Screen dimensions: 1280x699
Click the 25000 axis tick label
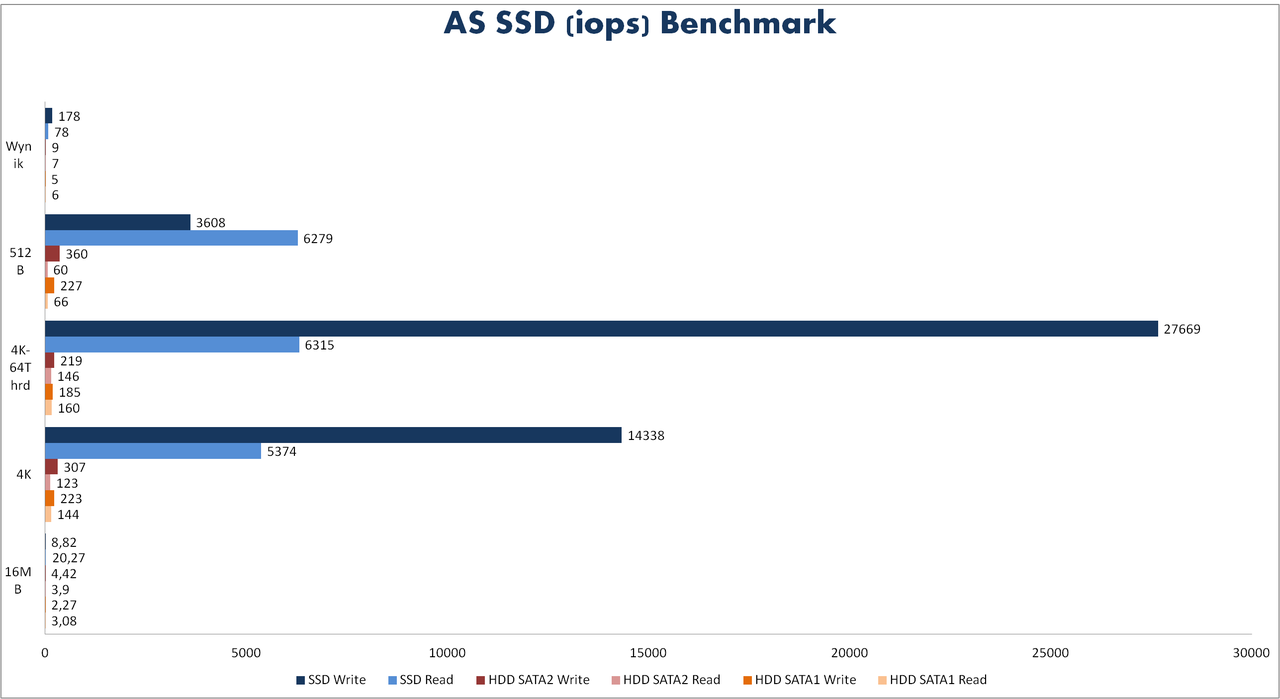tap(1051, 652)
